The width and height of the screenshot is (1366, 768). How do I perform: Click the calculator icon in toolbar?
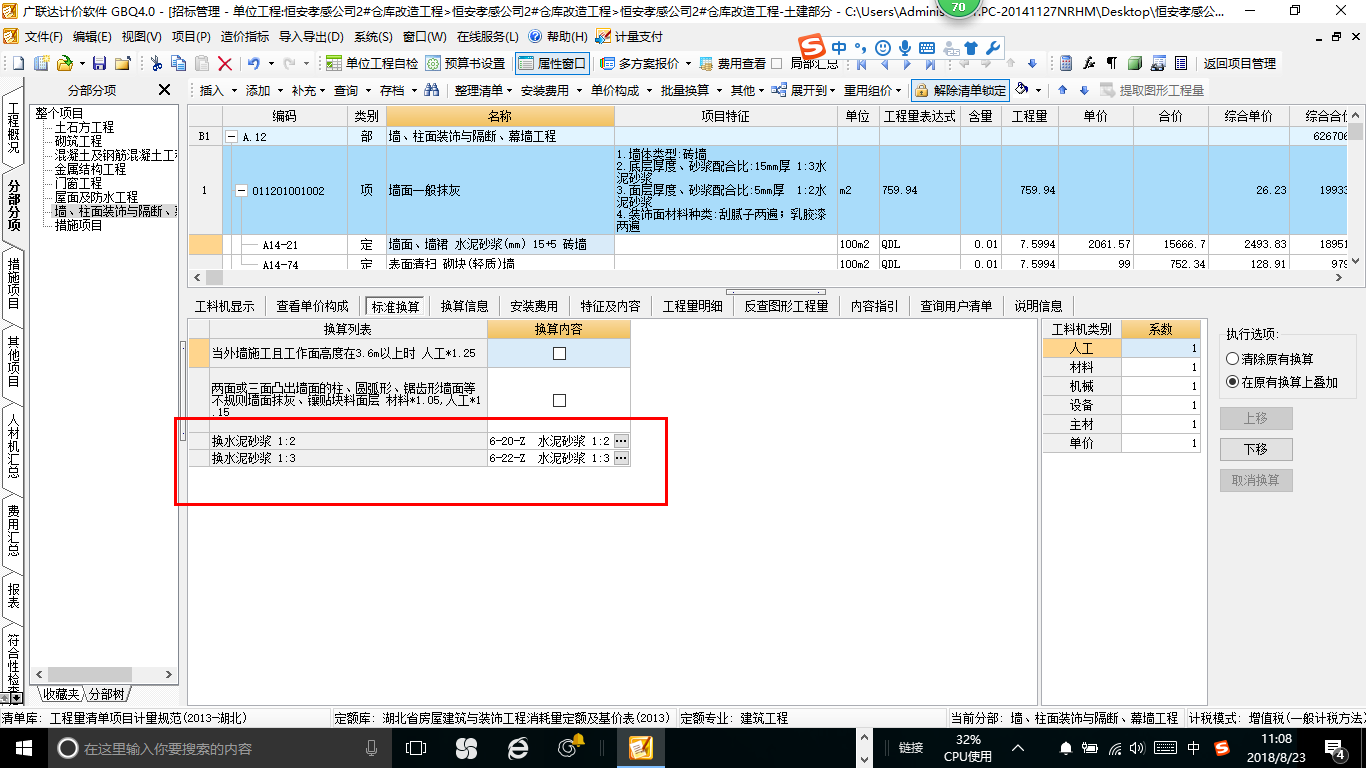point(1066,63)
